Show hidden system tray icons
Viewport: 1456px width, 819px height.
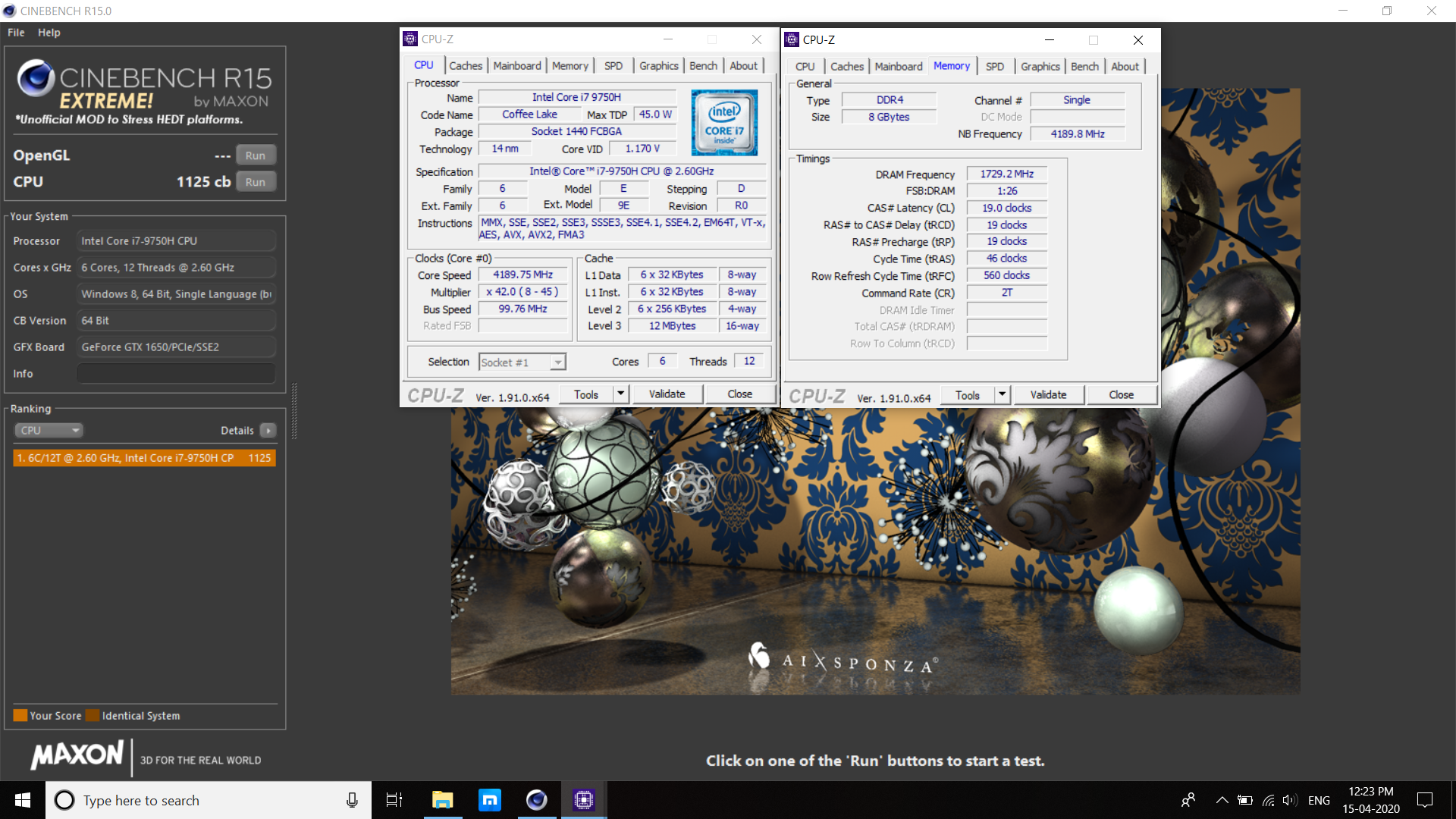click(x=1222, y=800)
